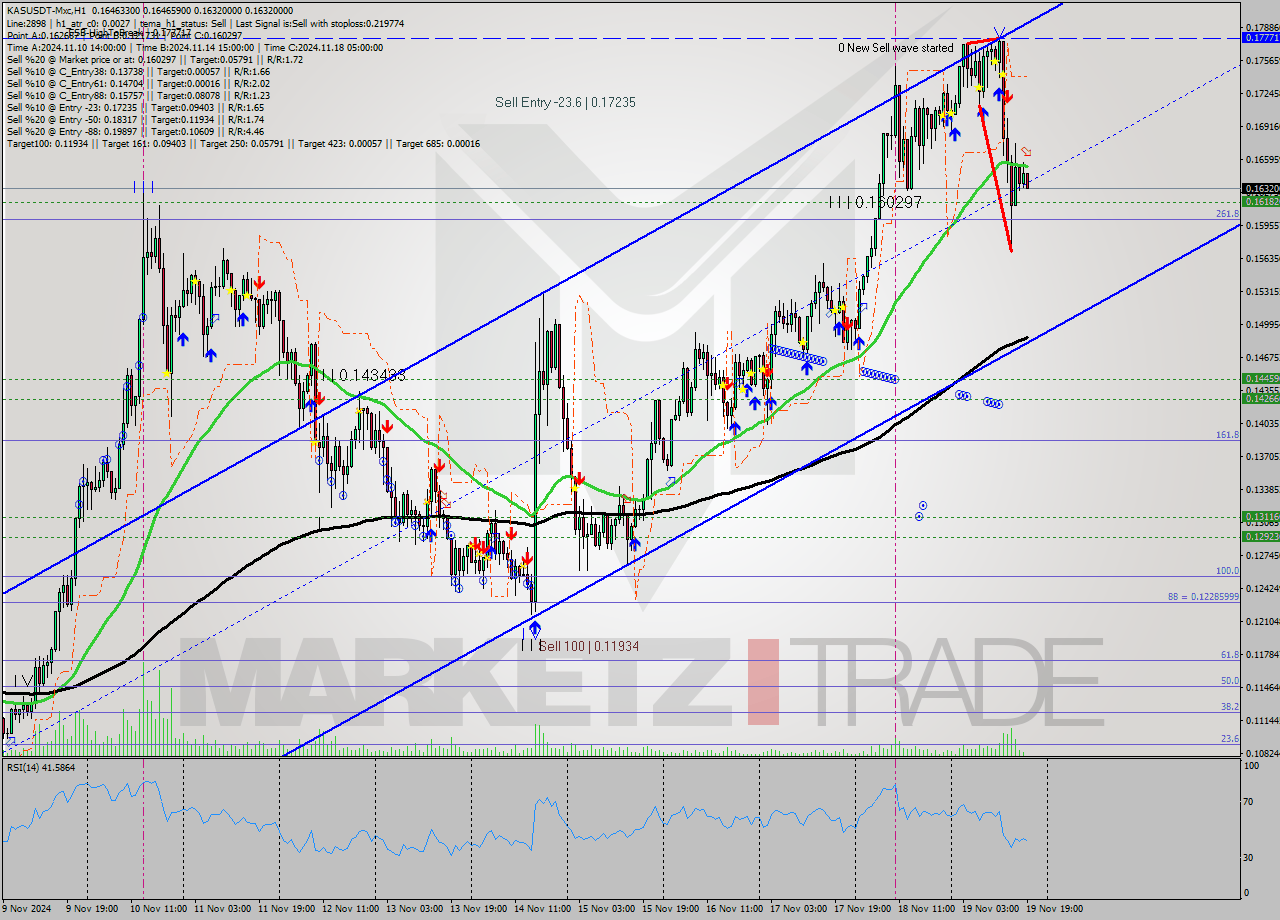1280x920 pixels.
Task: Click the 'Sell 100 | 0.11934' label
Action: (x=589, y=647)
